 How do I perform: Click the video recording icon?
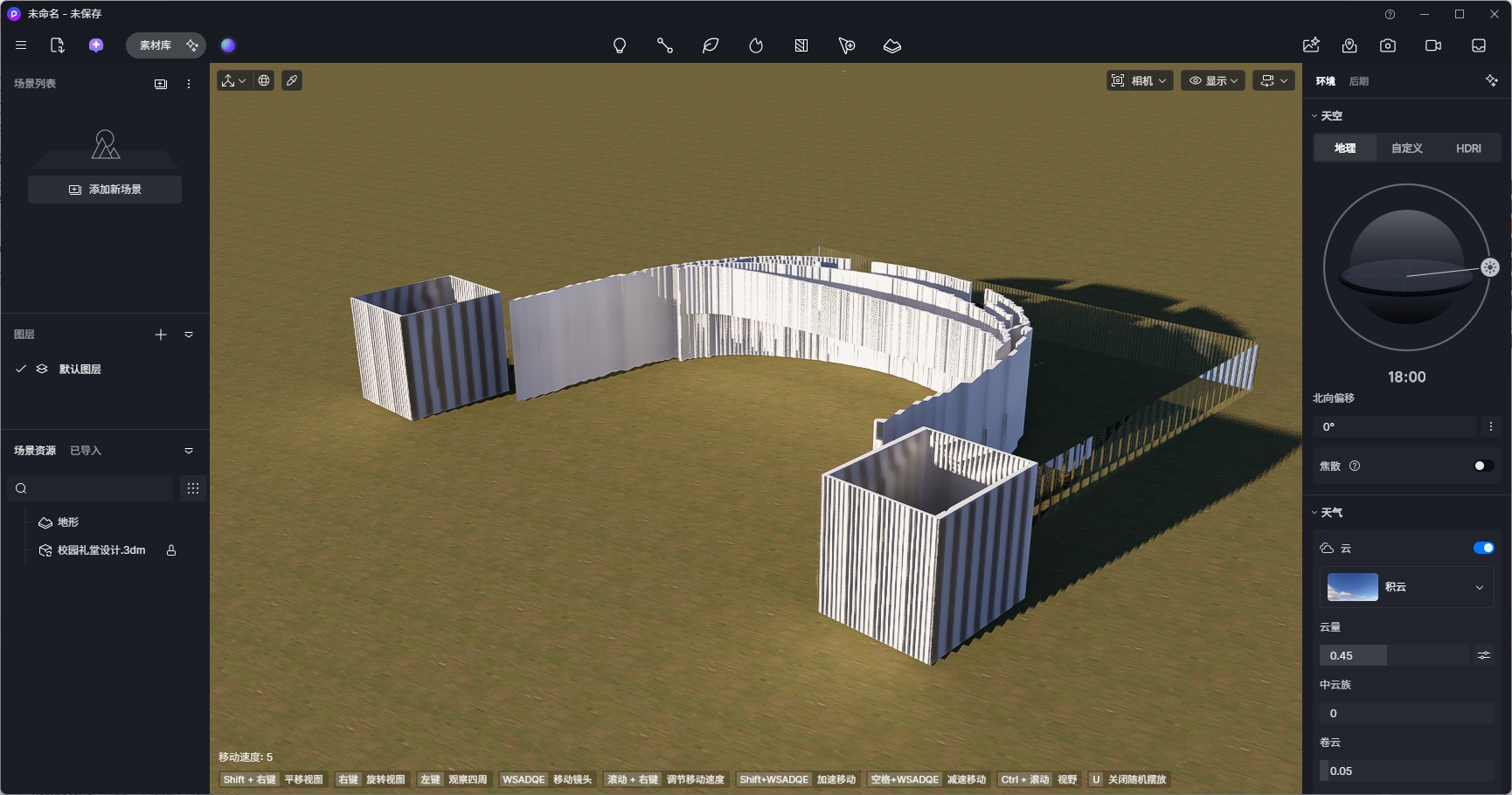coord(1433,45)
